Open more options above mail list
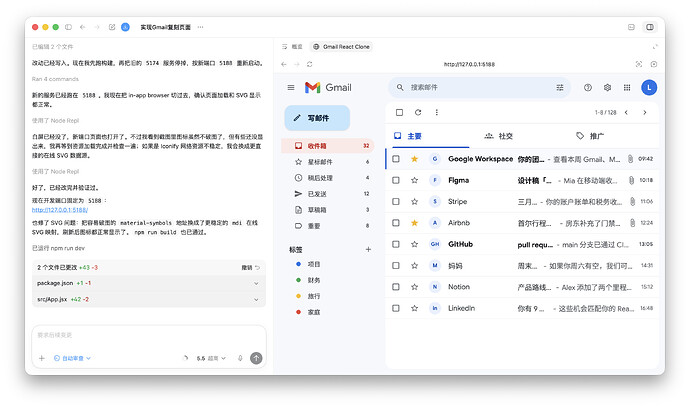Image resolution: width=690 pixels, height=408 pixels. point(437,113)
